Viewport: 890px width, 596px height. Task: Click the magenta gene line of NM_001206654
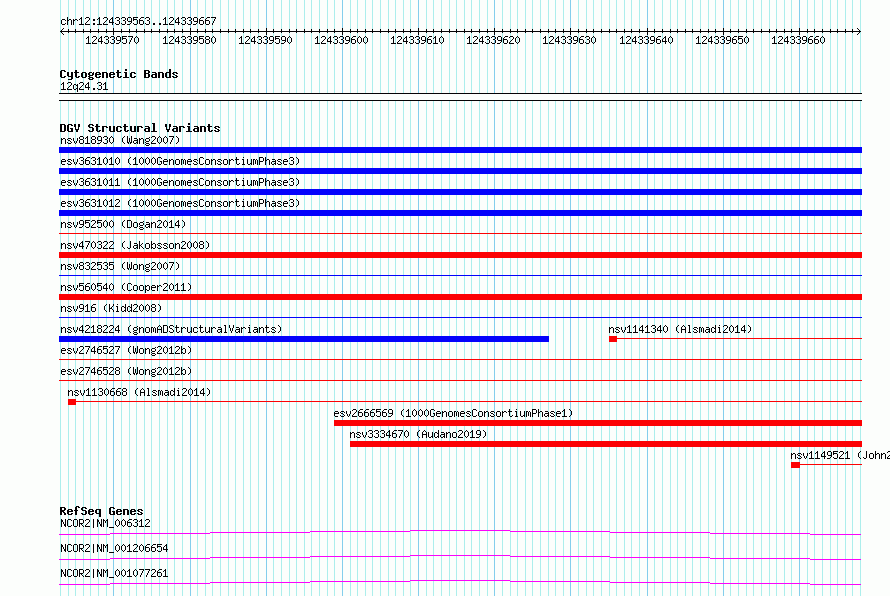460,557
